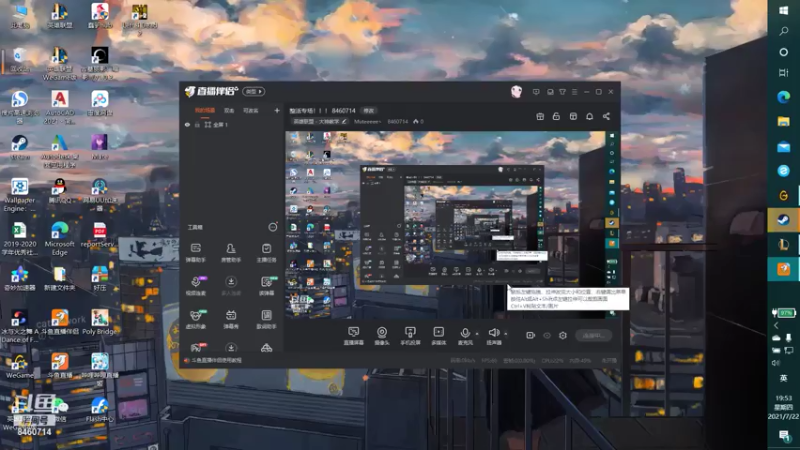Open the Wallpaper Engine desktop shortcut
Viewport: 800px width, 450px height.
[x=19, y=195]
